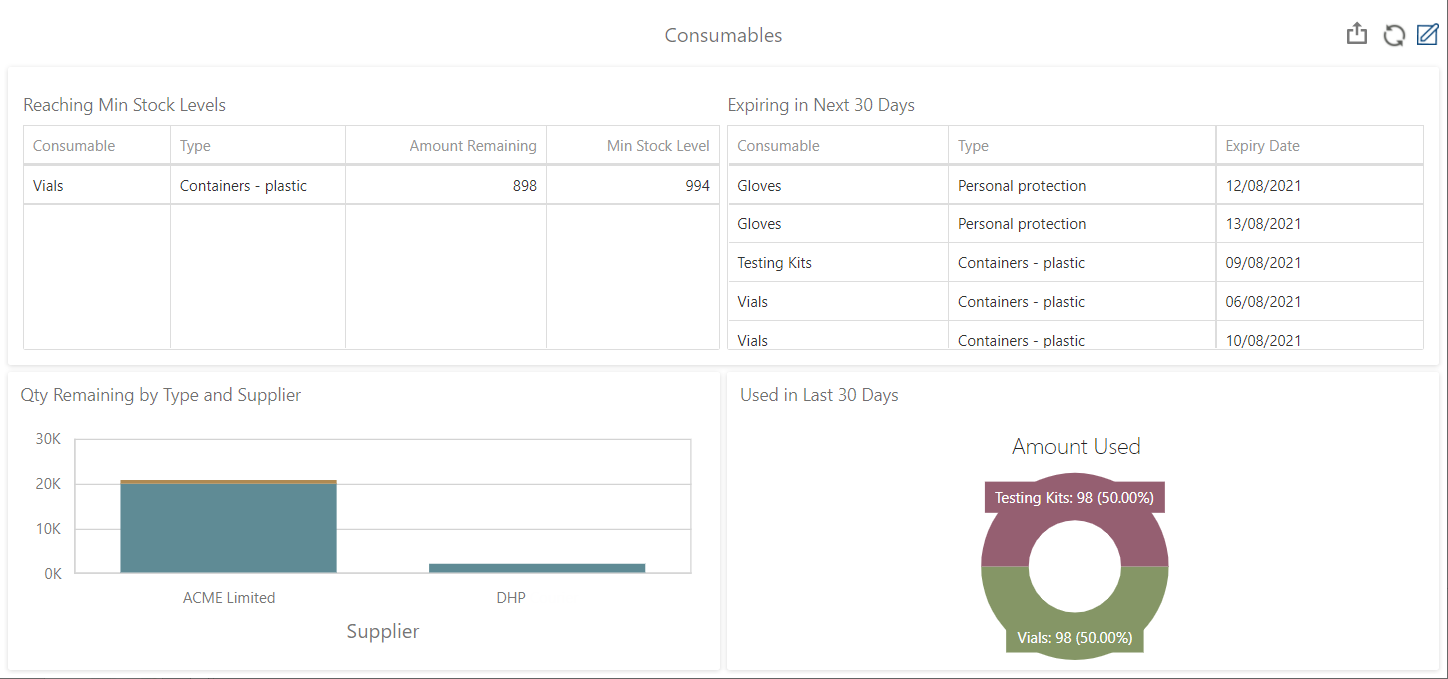Click the Vials: 98 (50.00%) label

coord(1074,638)
